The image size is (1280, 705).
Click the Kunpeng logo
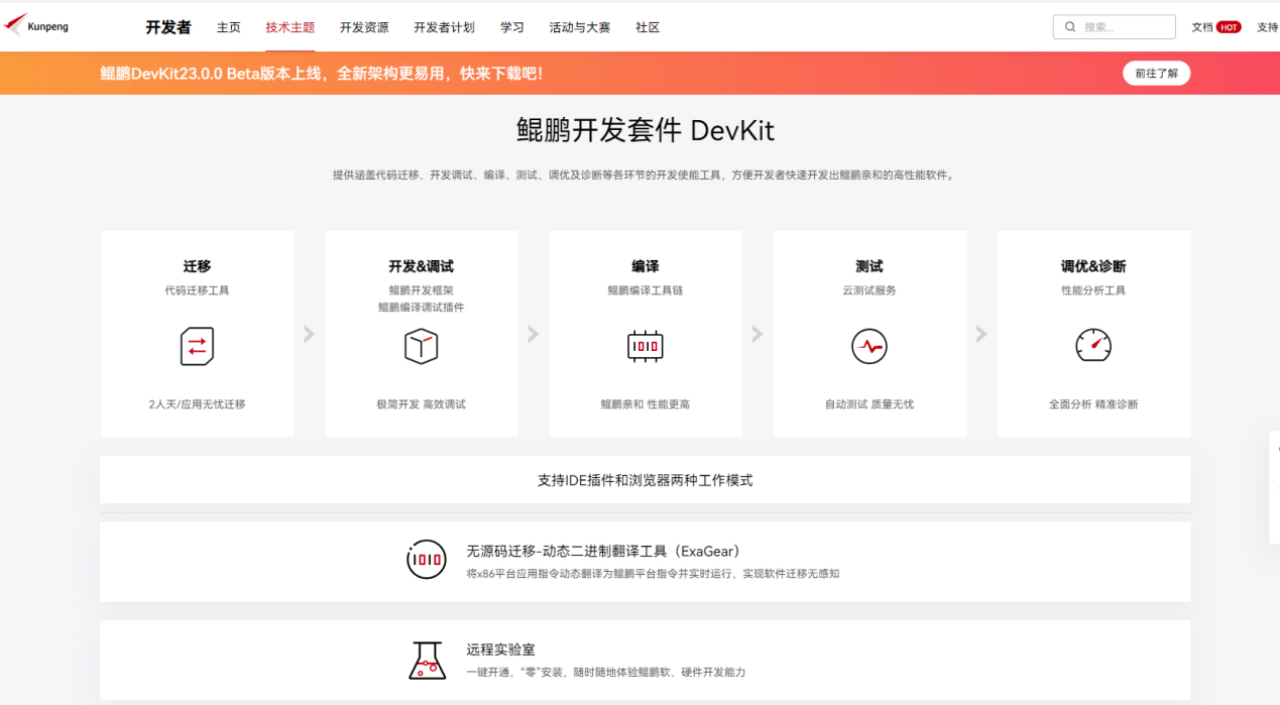(x=36, y=26)
